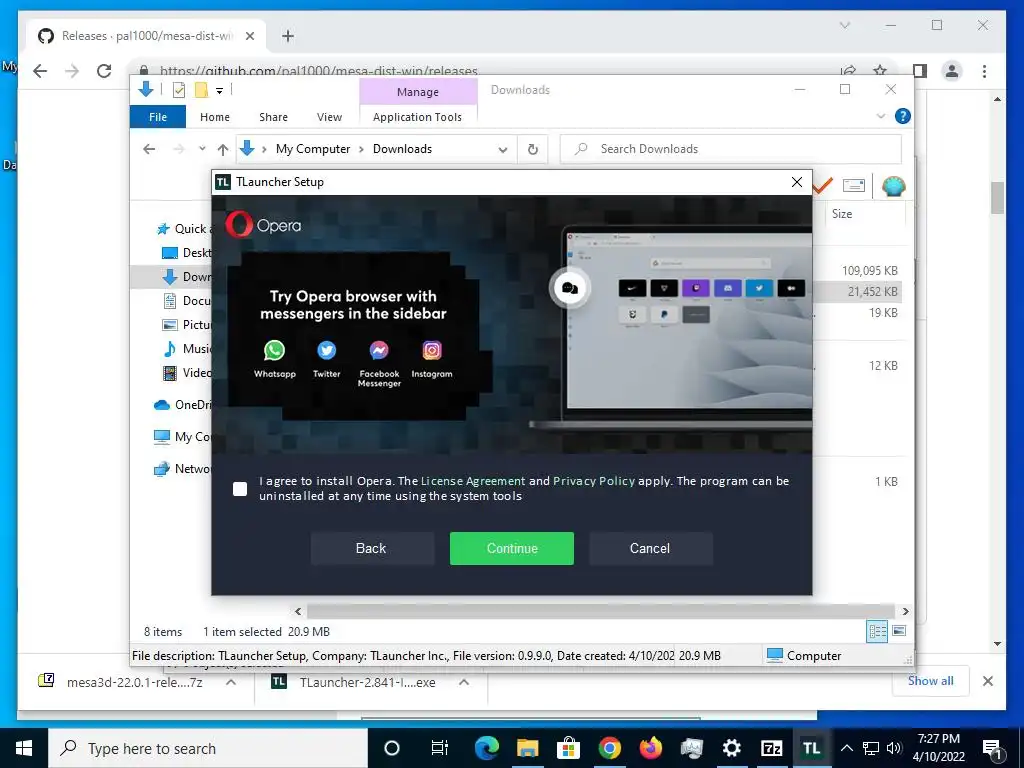Open Explorer help question mark icon

point(903,116)
